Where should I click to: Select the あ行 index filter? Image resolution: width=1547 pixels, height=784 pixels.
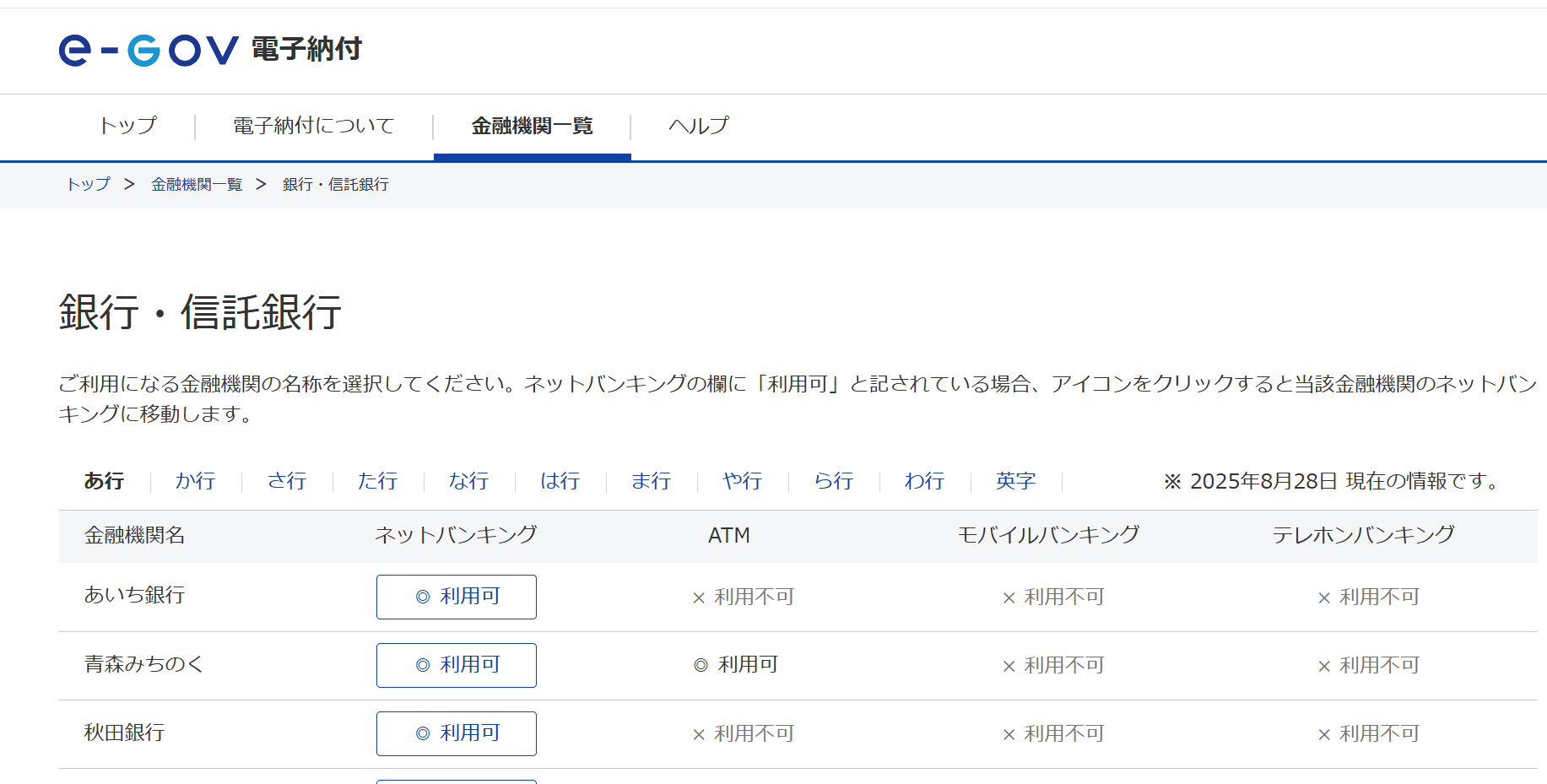[x=104, y=481]
